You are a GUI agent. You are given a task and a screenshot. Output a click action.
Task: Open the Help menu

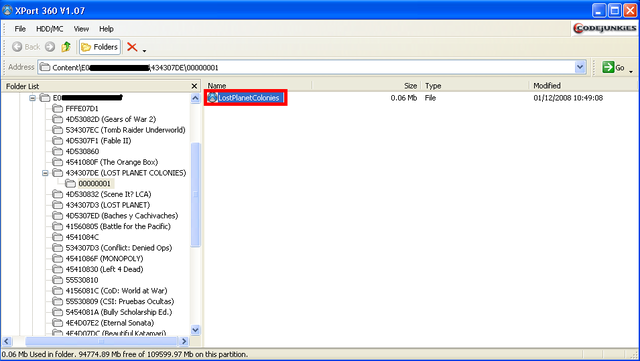pos(106,29)
